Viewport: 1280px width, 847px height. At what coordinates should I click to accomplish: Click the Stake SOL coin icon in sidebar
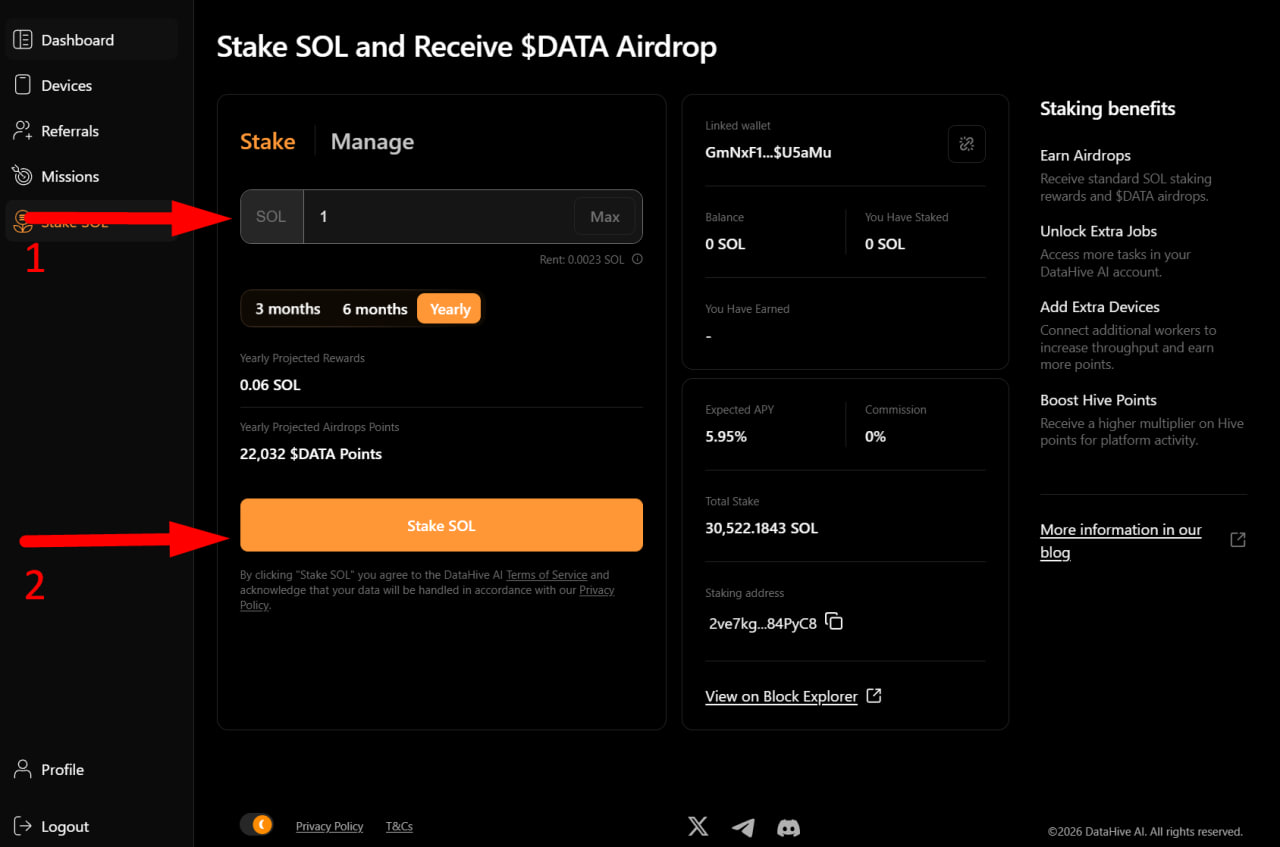click(x=22, y=222)
